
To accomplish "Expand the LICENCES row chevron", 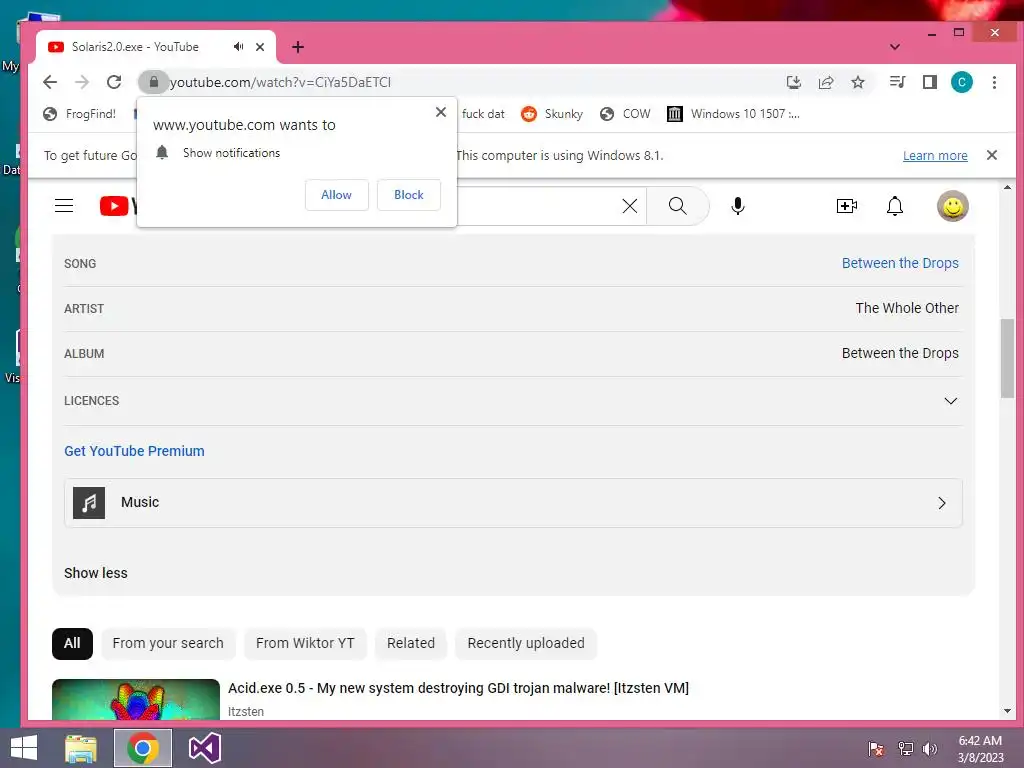I will point(951,401).
